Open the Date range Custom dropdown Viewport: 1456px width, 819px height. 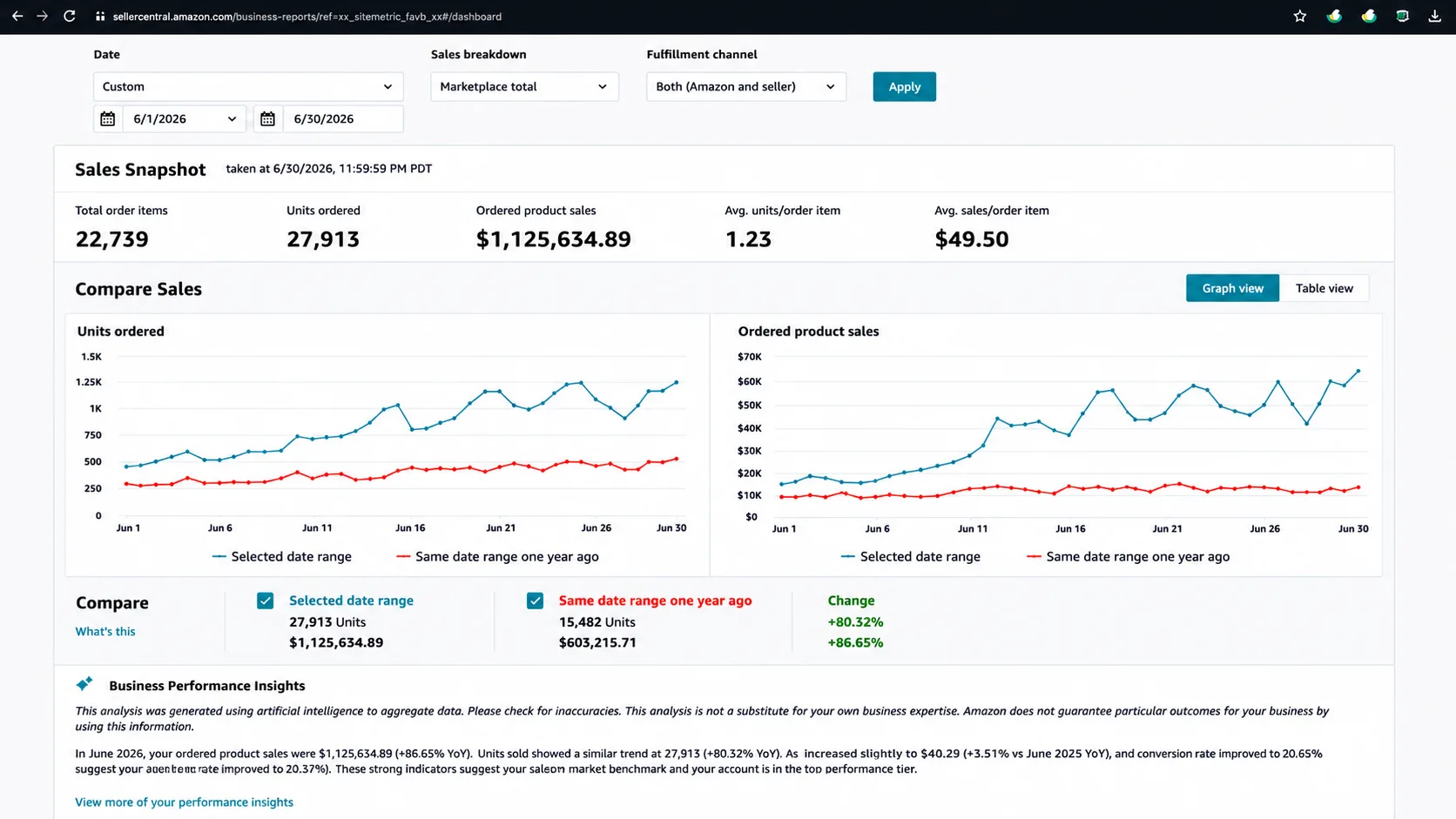click(248, 86)
